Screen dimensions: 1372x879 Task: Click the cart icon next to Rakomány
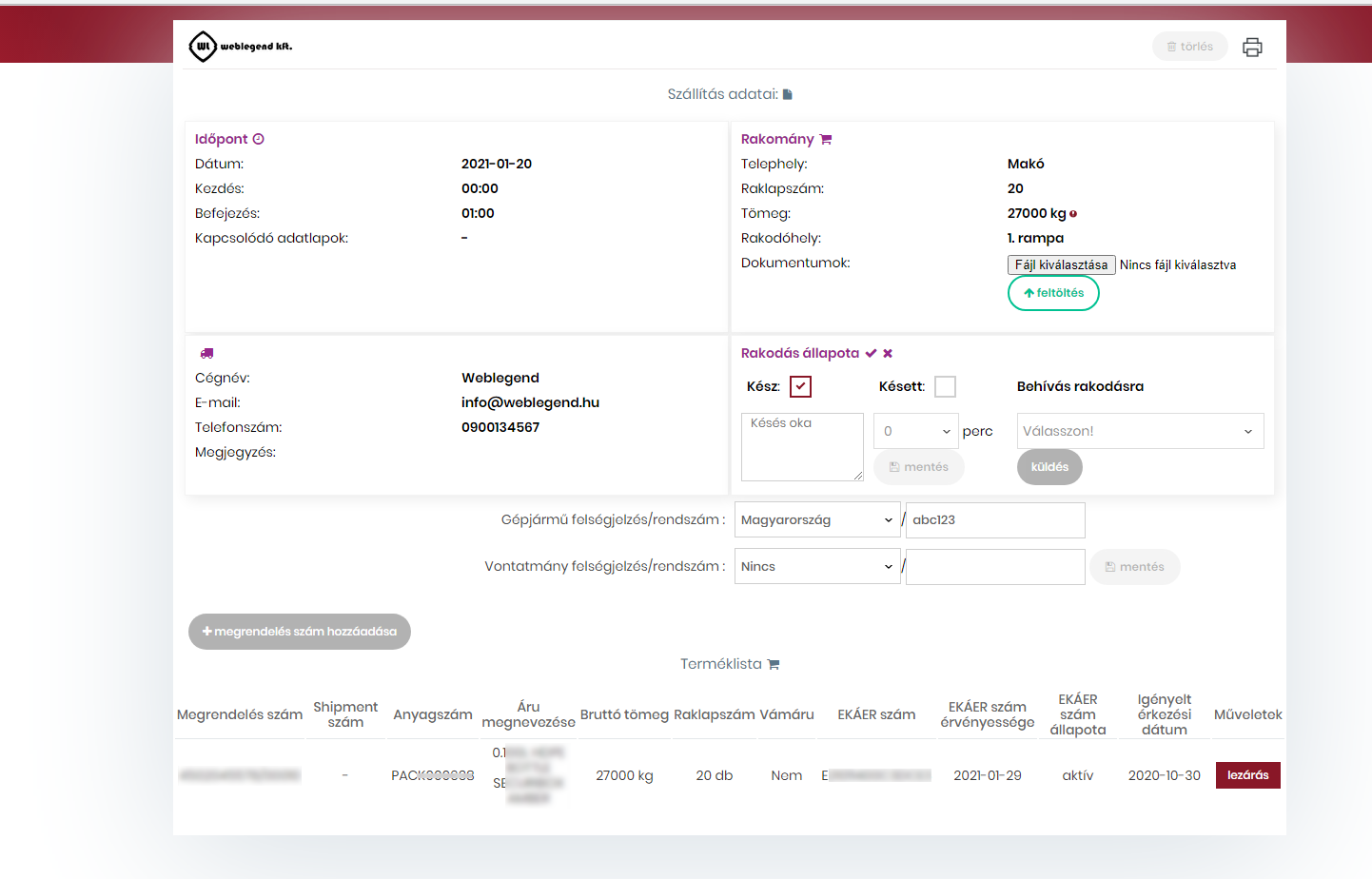coord(826,139)
